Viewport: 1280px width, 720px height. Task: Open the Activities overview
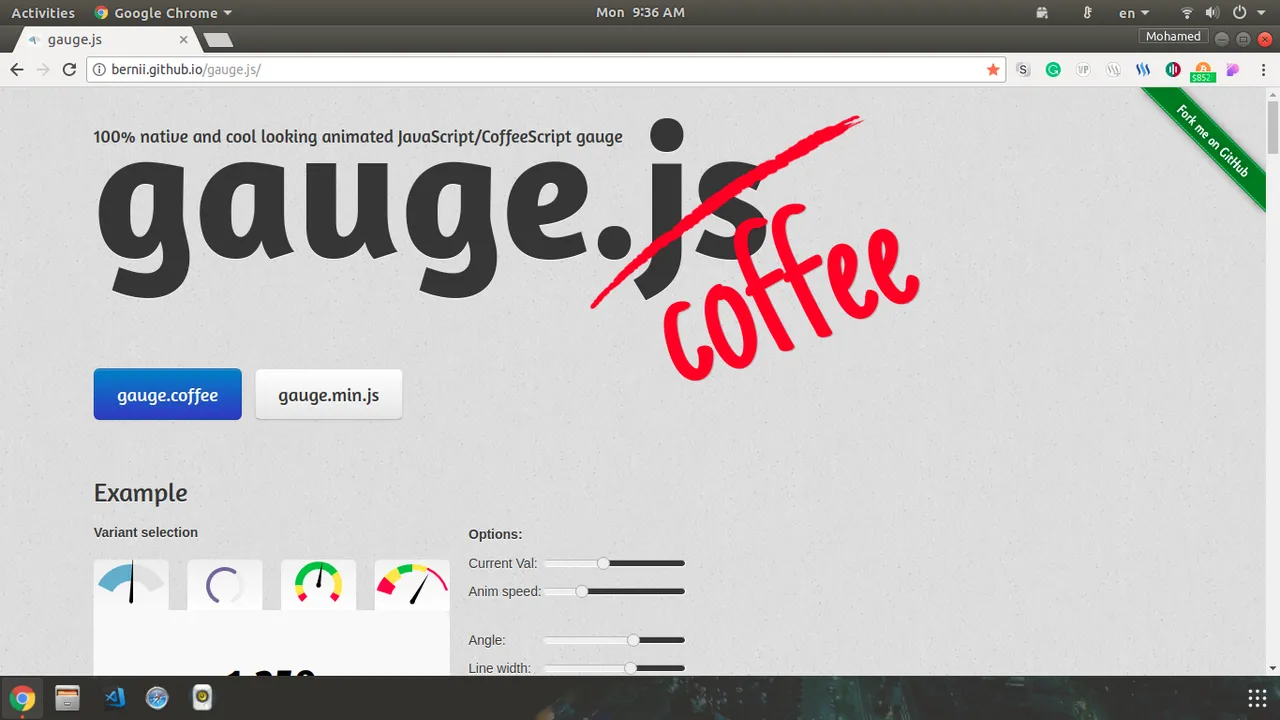click(43, 13)
